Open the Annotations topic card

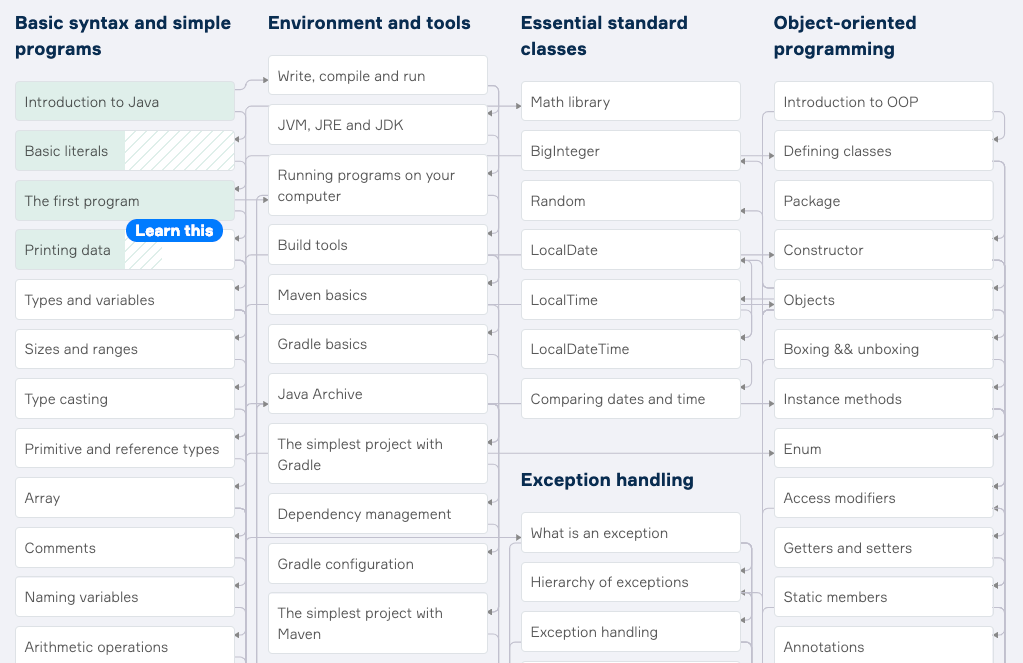click(882, 646)
